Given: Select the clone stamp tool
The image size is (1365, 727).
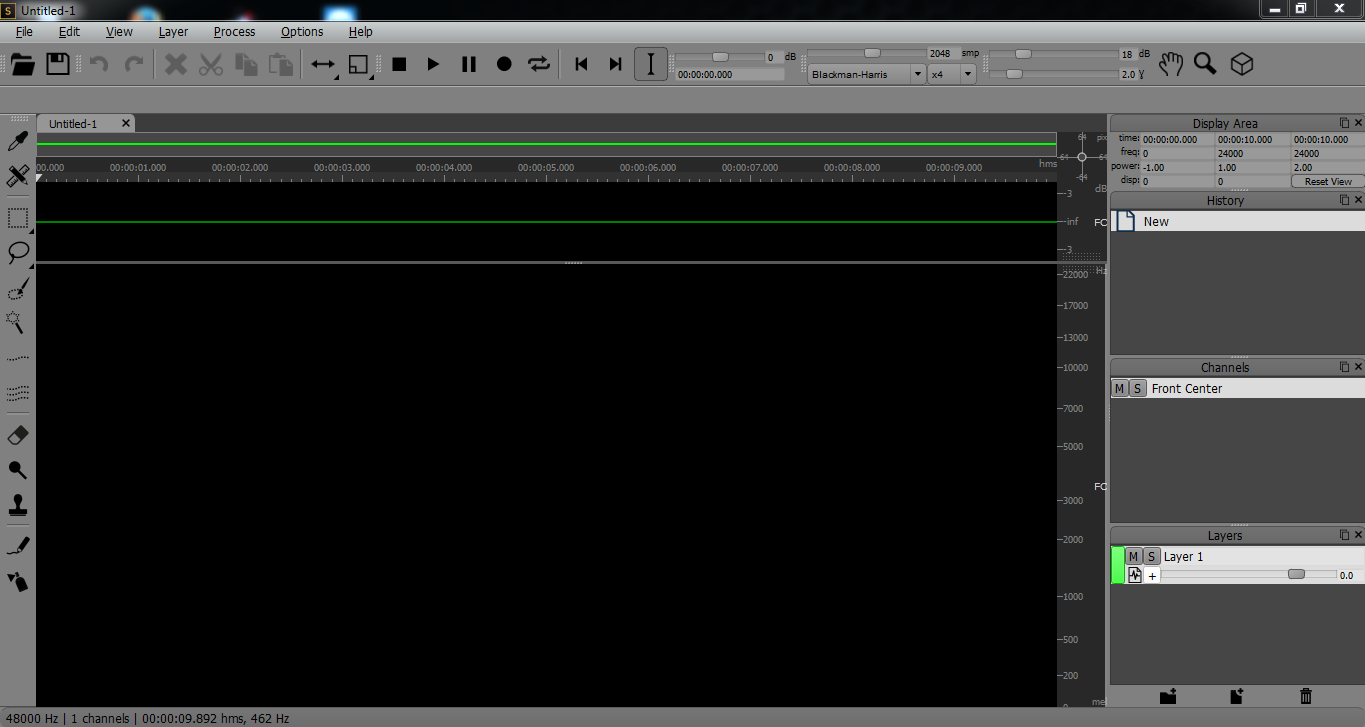Looking at the screenshot, I should 17,503.
